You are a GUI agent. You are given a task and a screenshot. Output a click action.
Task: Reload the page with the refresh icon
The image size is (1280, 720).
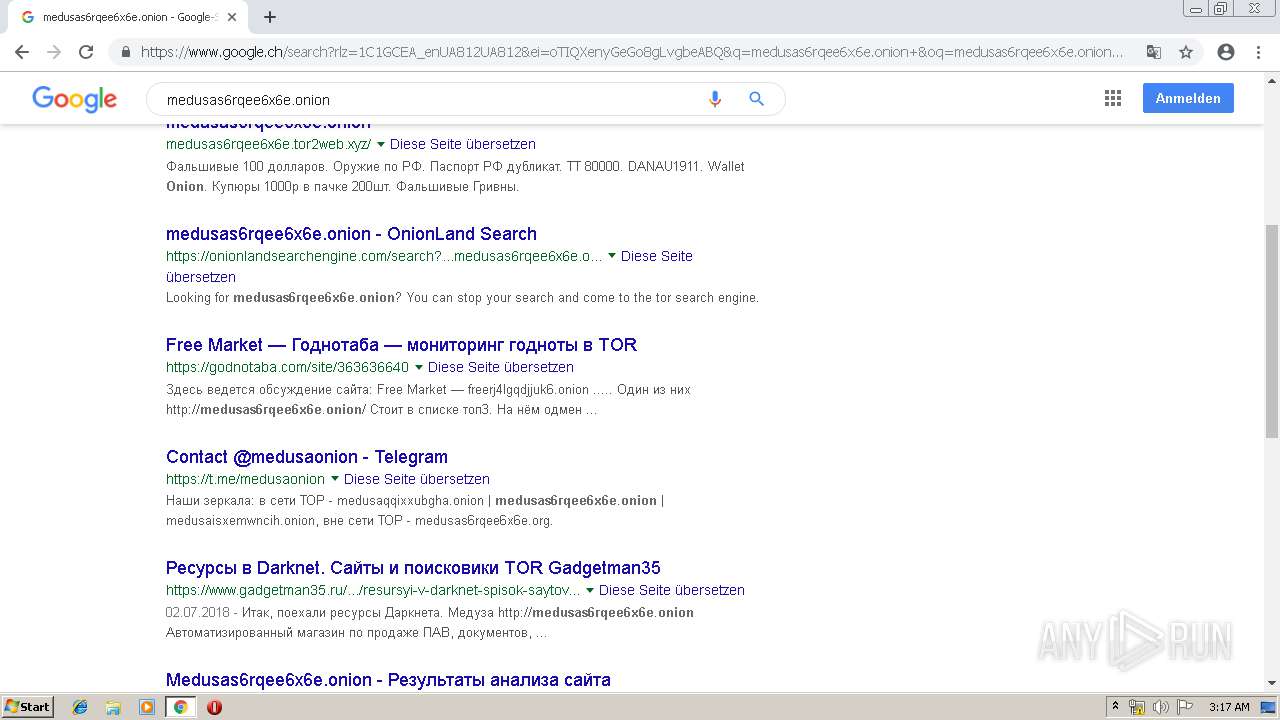(86, 52)
